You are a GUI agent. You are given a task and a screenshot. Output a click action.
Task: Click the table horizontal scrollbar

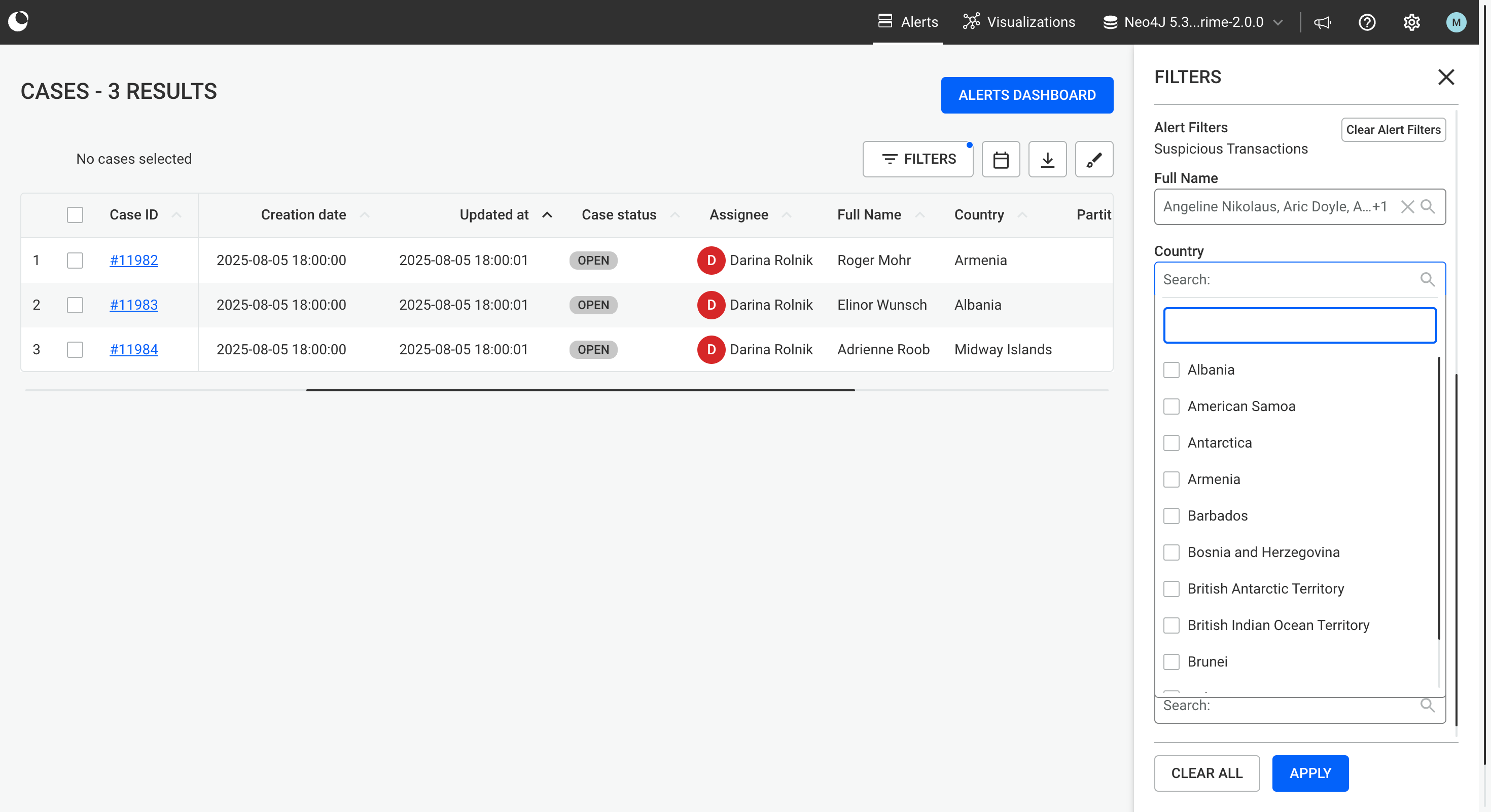tap(580, 390)
